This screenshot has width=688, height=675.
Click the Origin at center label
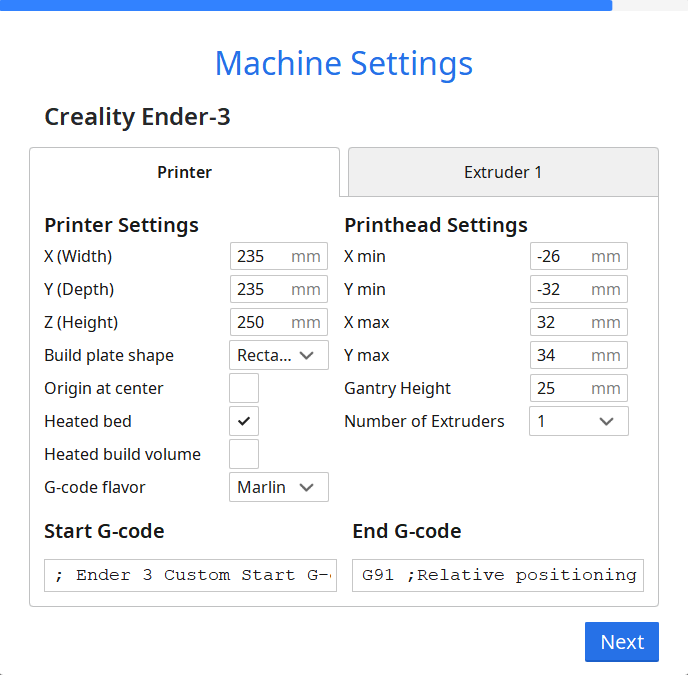point(104,389)
